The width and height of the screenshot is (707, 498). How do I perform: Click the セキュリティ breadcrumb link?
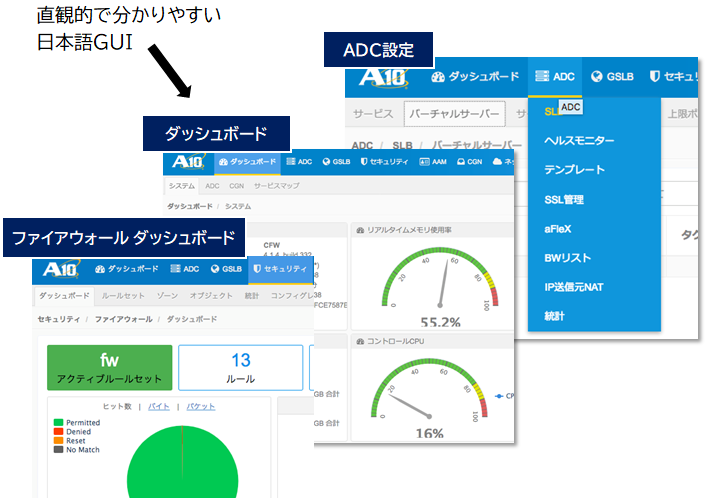pyautogui.click(x=59, y=319)
